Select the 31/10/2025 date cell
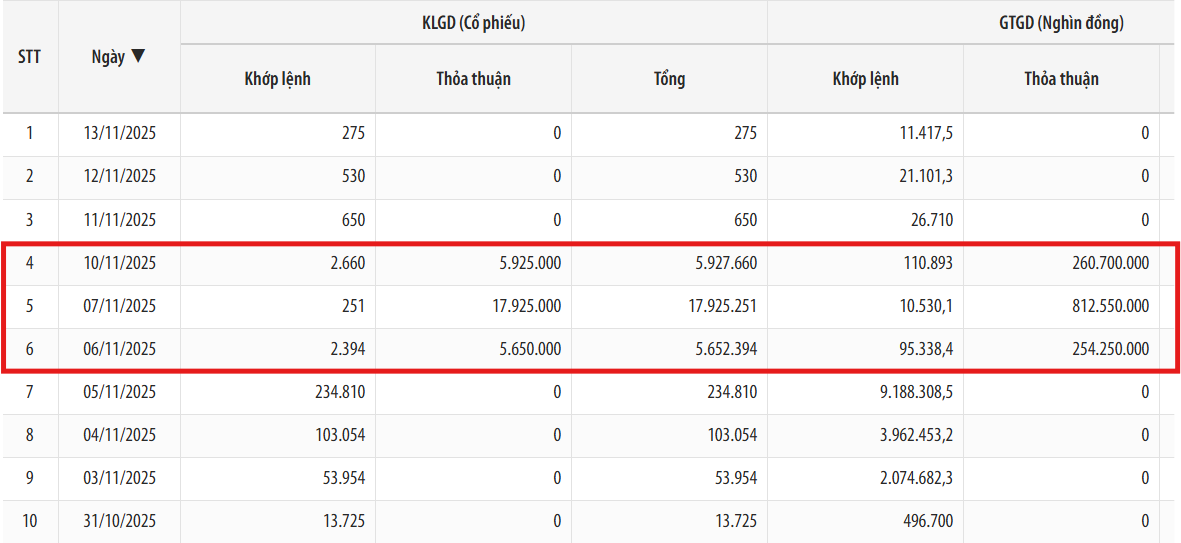The height and width of the screenshot is (543, 1181). [x=120, y=521]
